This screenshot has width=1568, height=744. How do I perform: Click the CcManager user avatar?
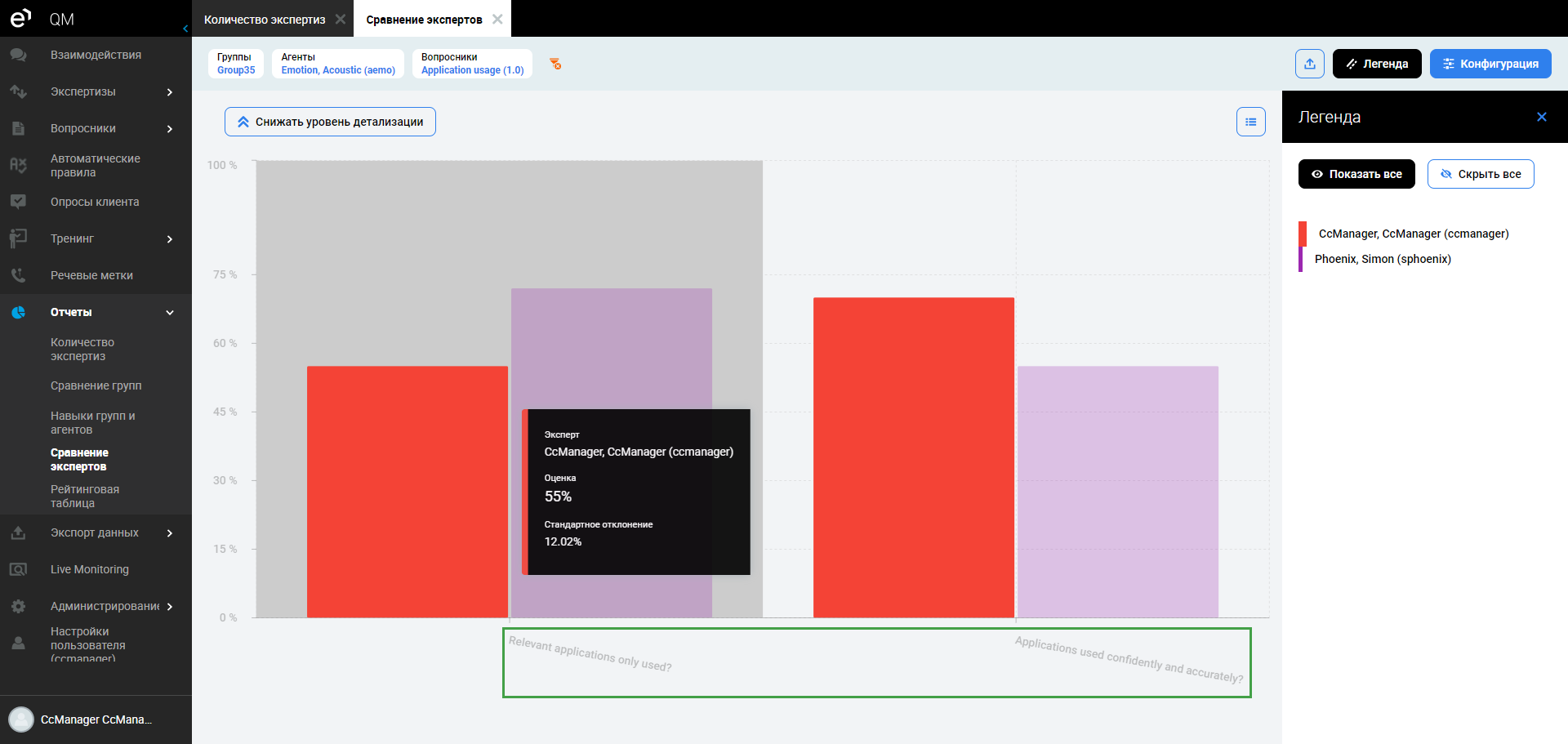coord(21,719)
